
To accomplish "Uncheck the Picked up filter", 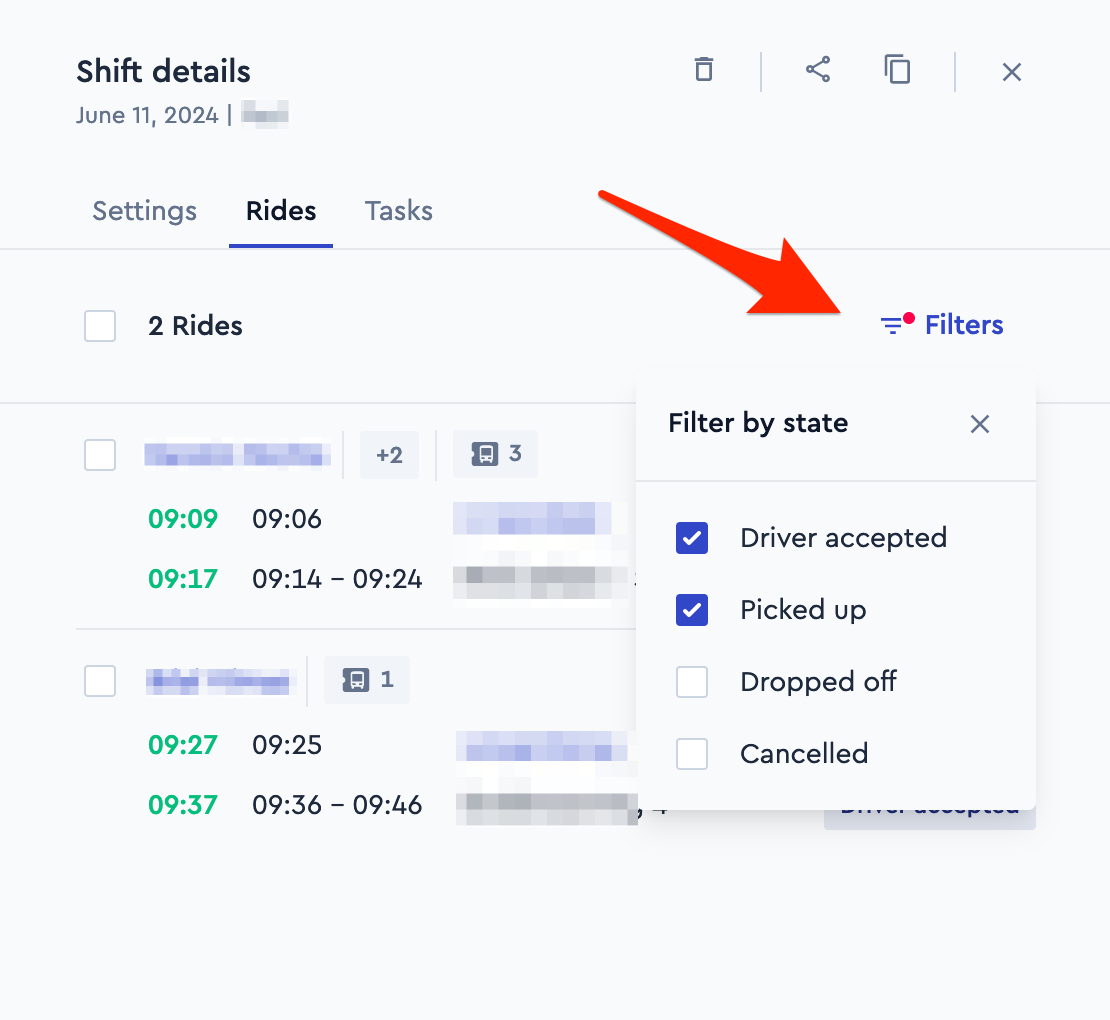I will pyautogui.click(x=692, y=610).
